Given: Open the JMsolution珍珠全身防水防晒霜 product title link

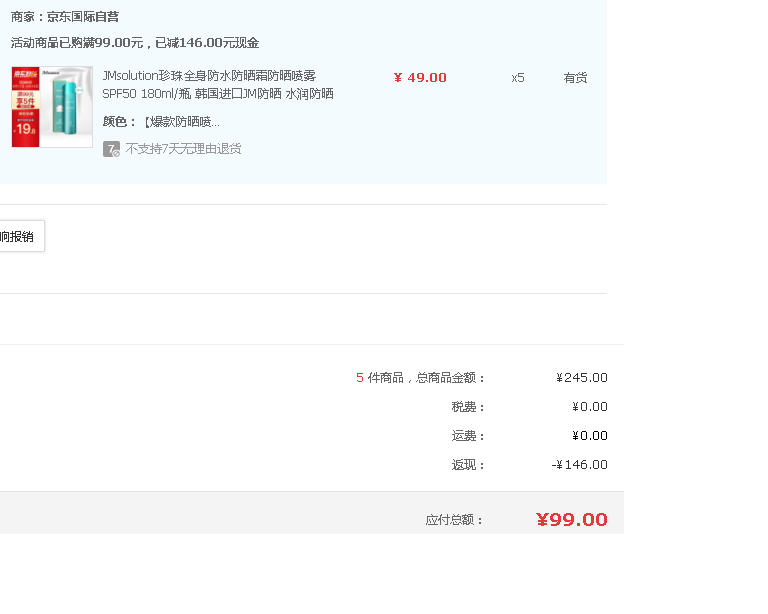Looking at the screenshot, I should (x=218, y=84).
